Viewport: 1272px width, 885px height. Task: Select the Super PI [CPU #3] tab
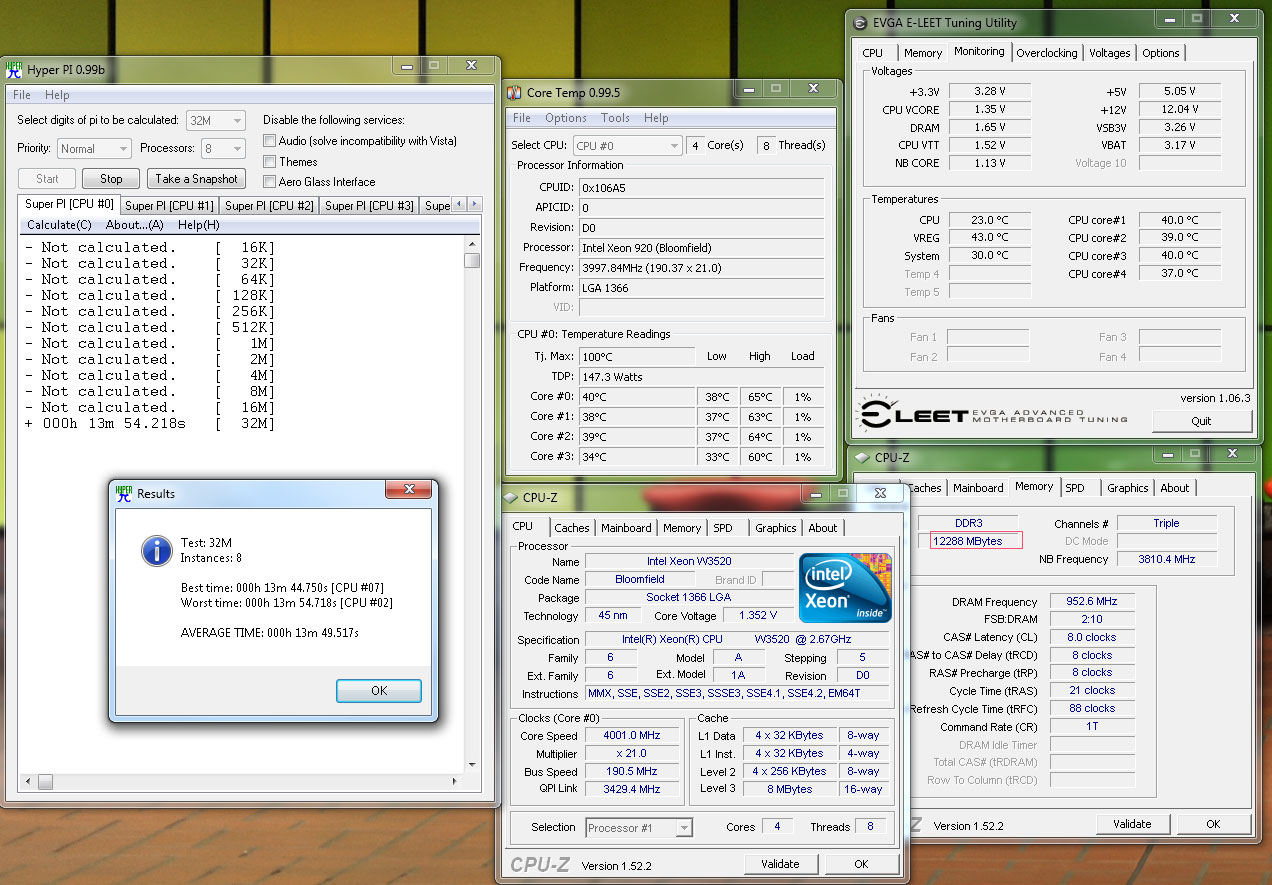tap(370, 206)
